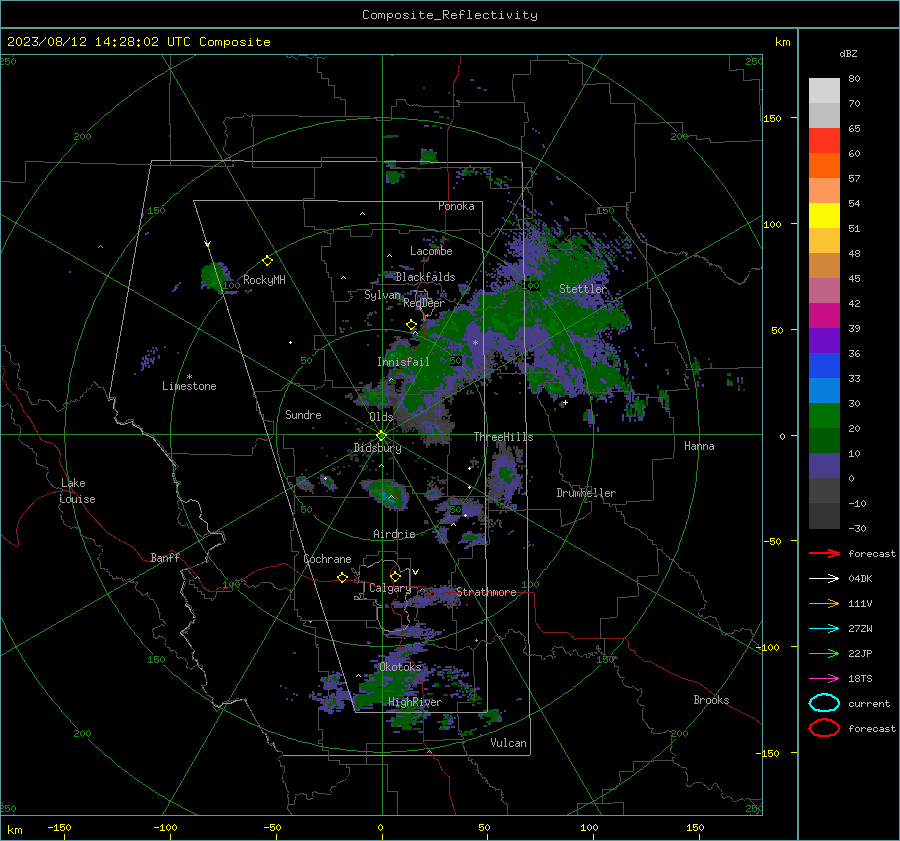Click the Lake Louise label
Viewport: 900px width, 841px height.
tap(77, 491)
